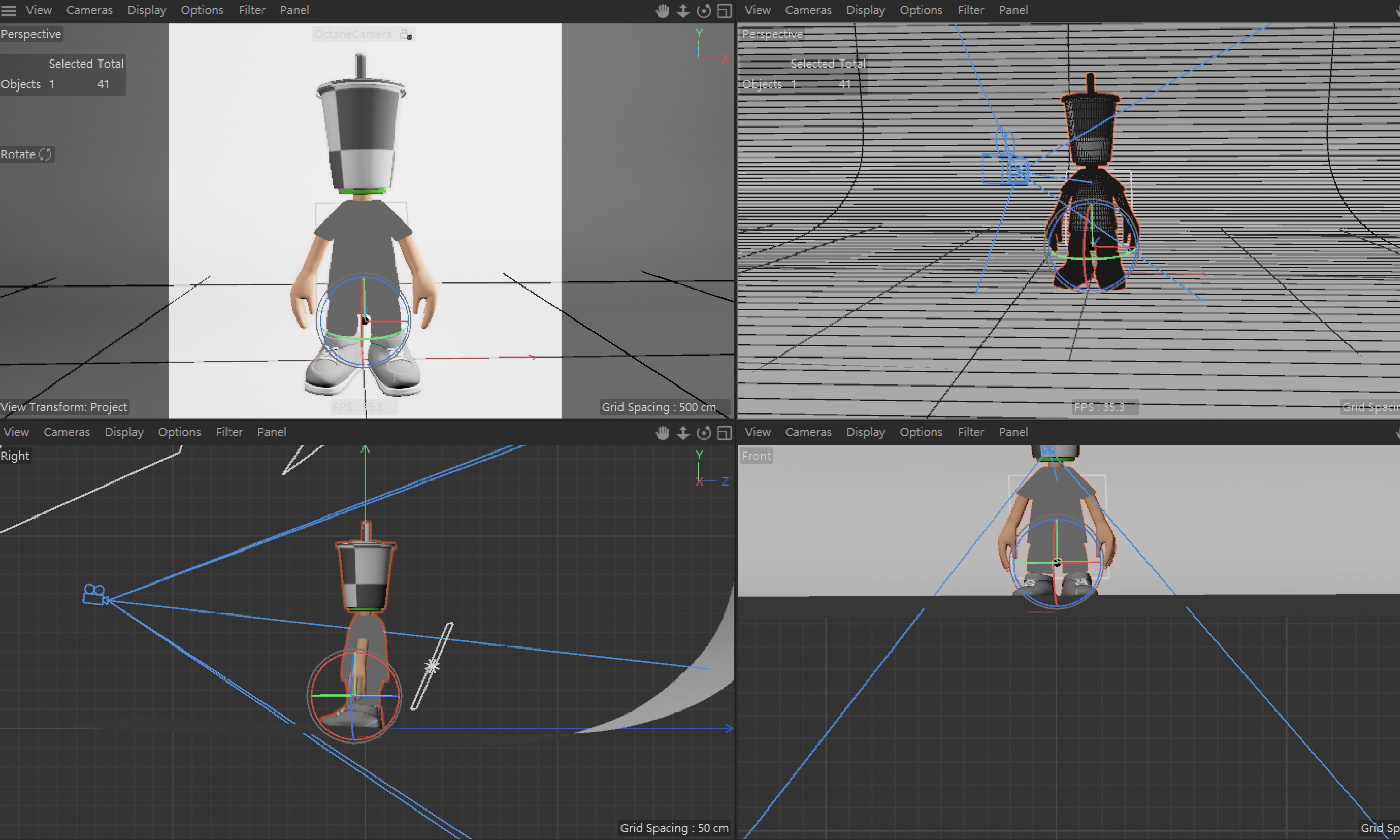Open the hamburger menu in top-left viewport
This screenshot has width=1400, height=840.
[9, 10]
